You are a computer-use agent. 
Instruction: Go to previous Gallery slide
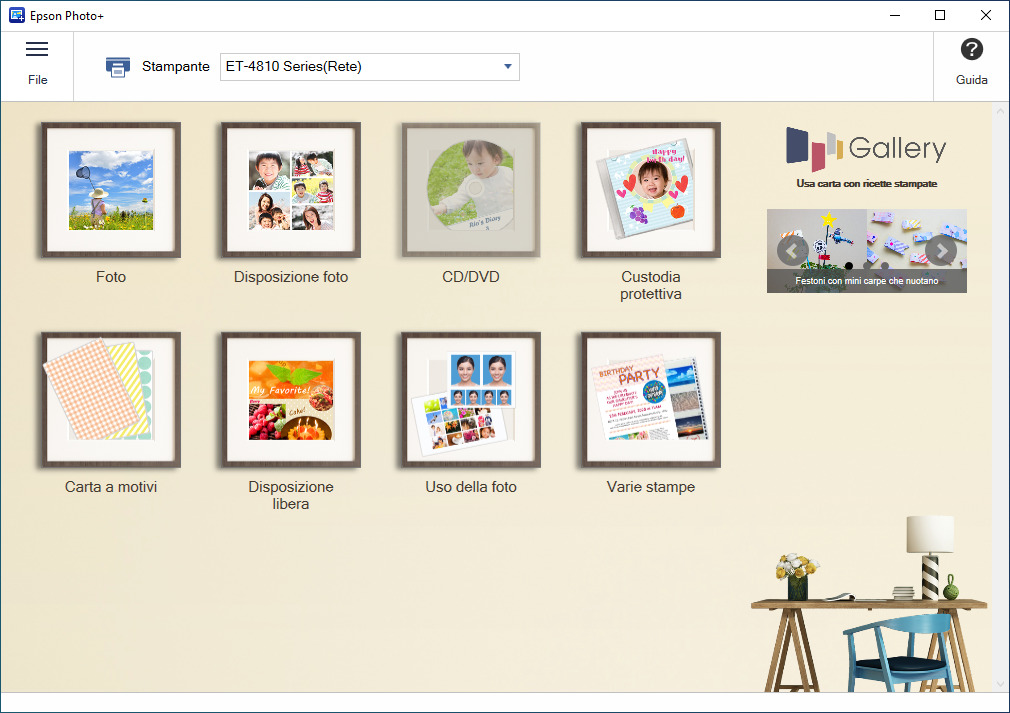792,251
